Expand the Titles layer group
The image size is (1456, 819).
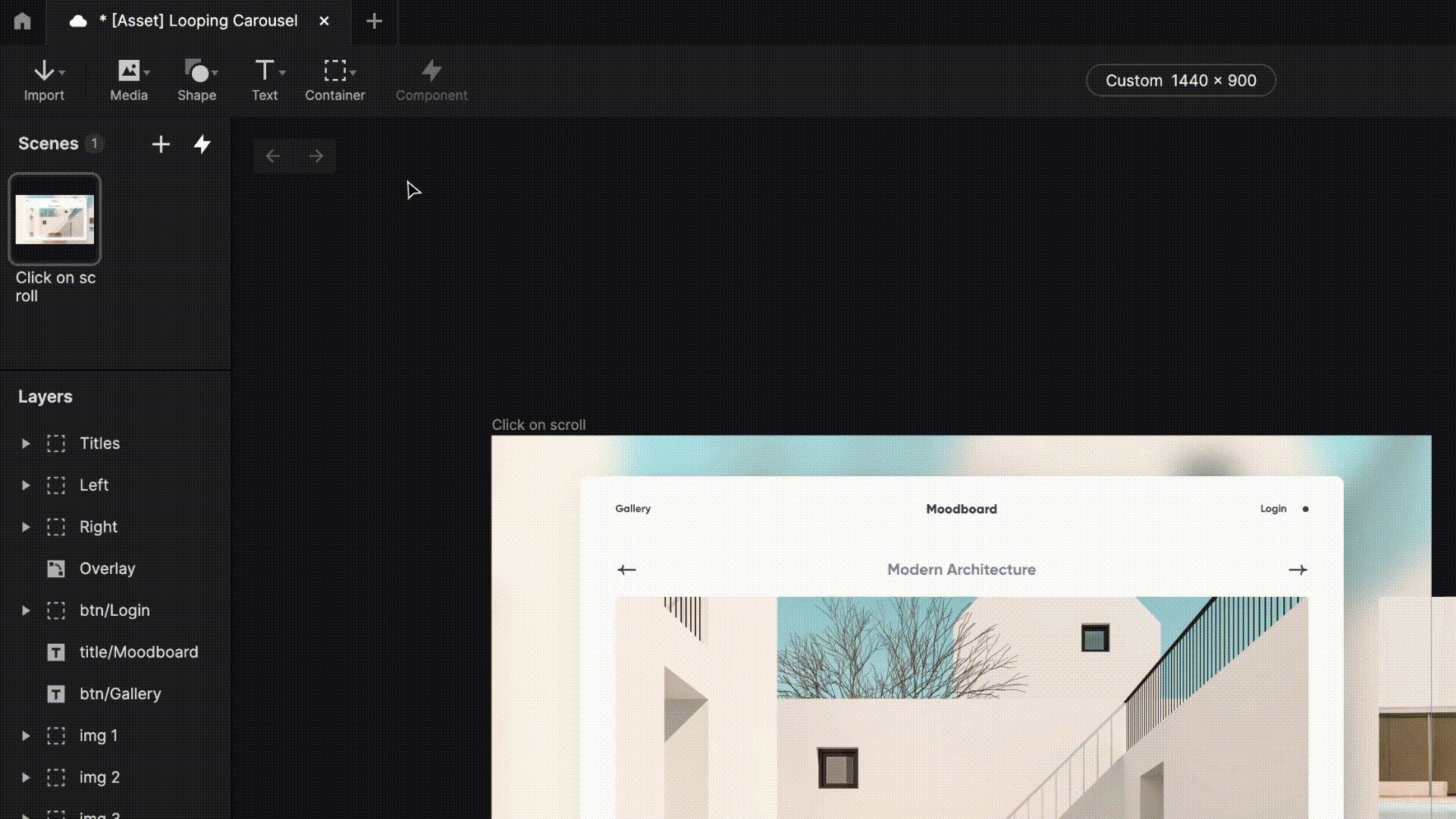click(x=26, y=444)
